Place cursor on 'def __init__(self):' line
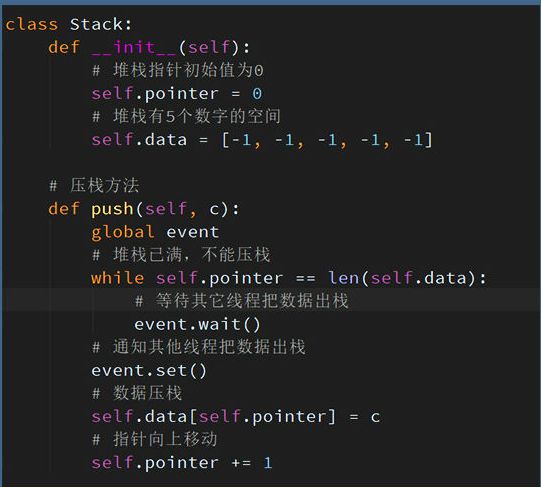 pos(149,47)
